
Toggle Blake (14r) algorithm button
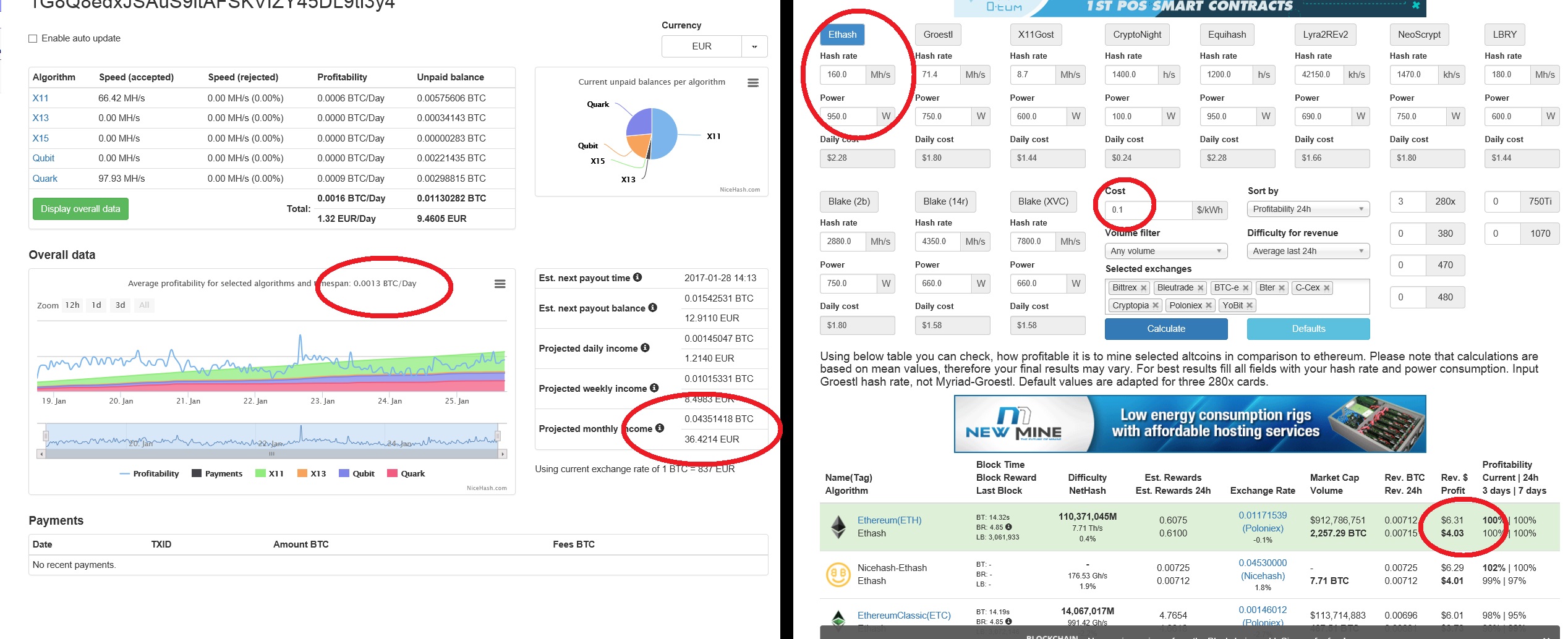(x=945, y=201)
